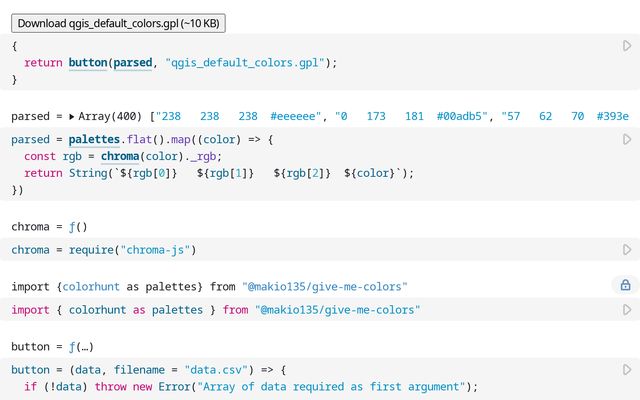The height and width of the screenshot is (400, 640).
Task: Run the button definition cell
Action: click(627, 370)
